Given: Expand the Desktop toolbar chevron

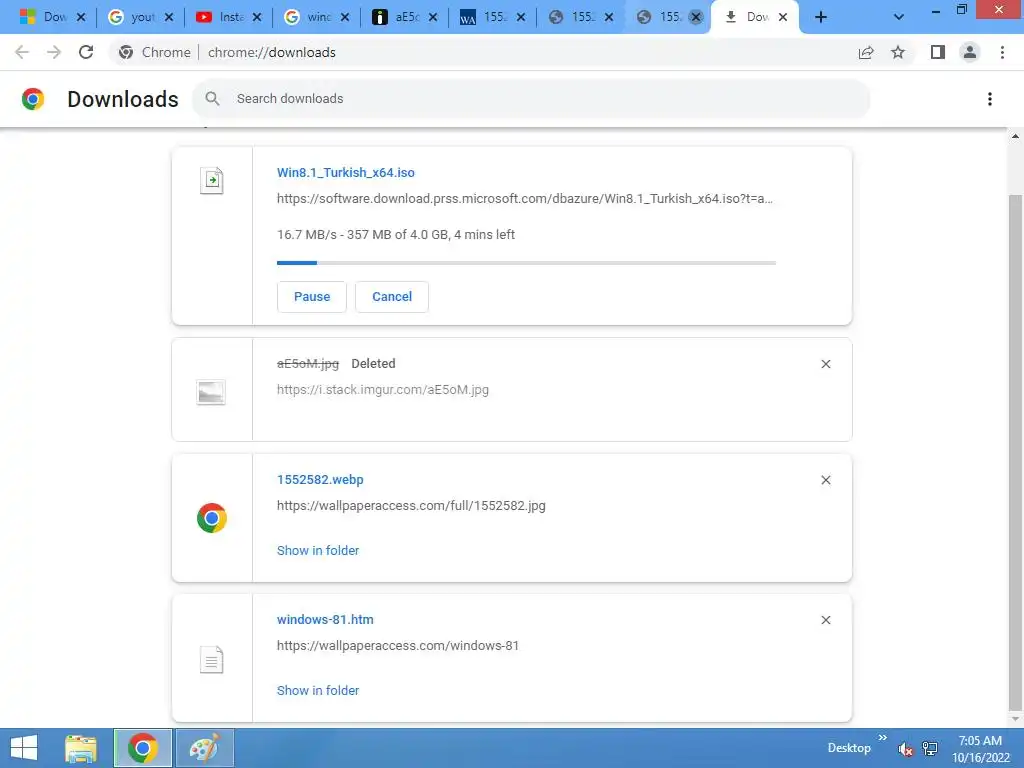Looking at the screenshot, I should point(882,738).
